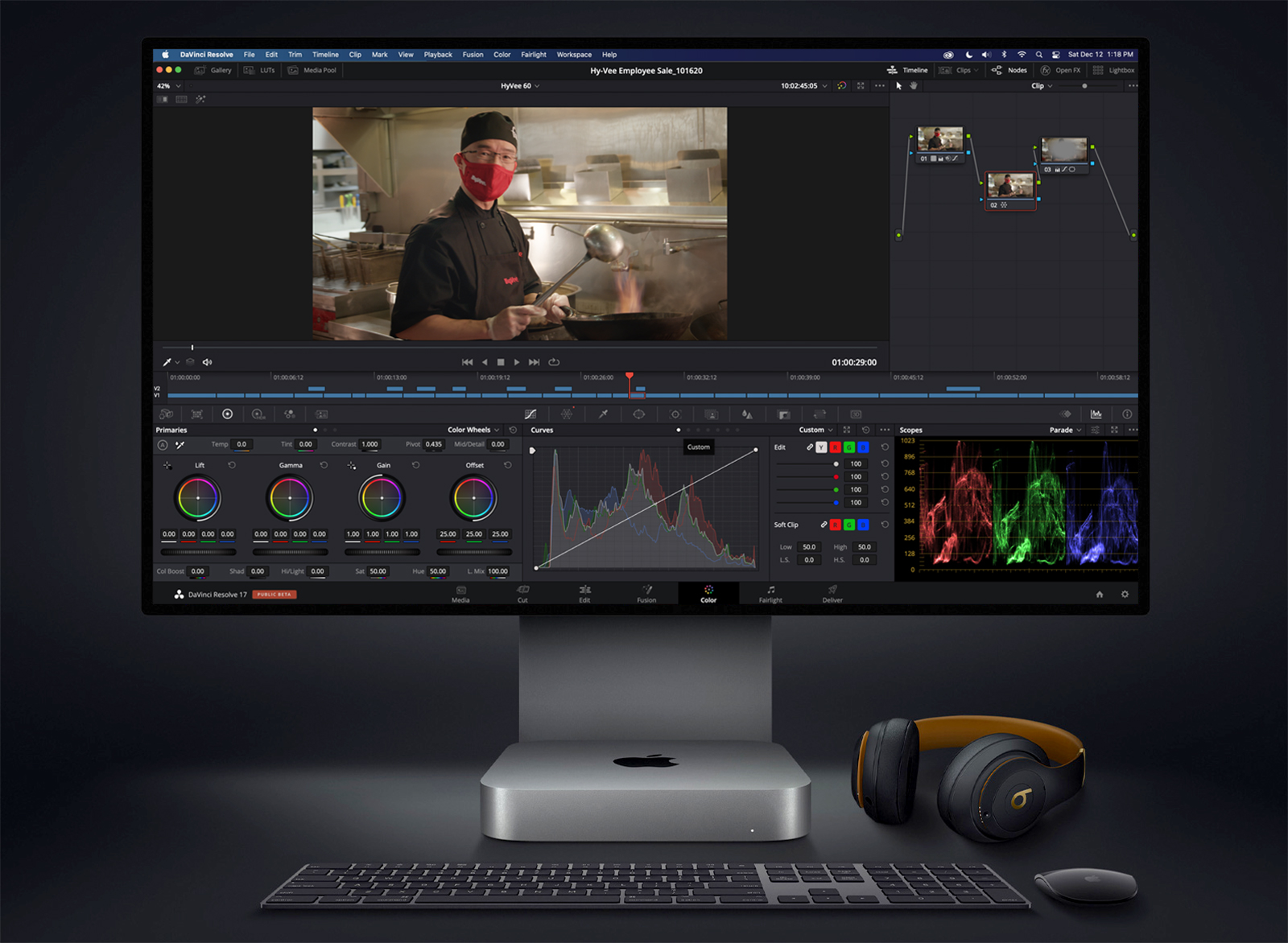The height and width of the screenshot is (943, 1288).
Task: Reset the Gain color wheel
Action: pos(415,465)
